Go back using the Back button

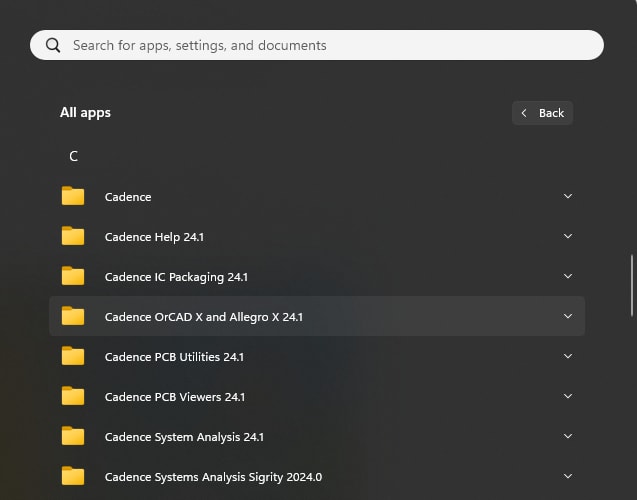pyautogui.click(x=542, y=113)
